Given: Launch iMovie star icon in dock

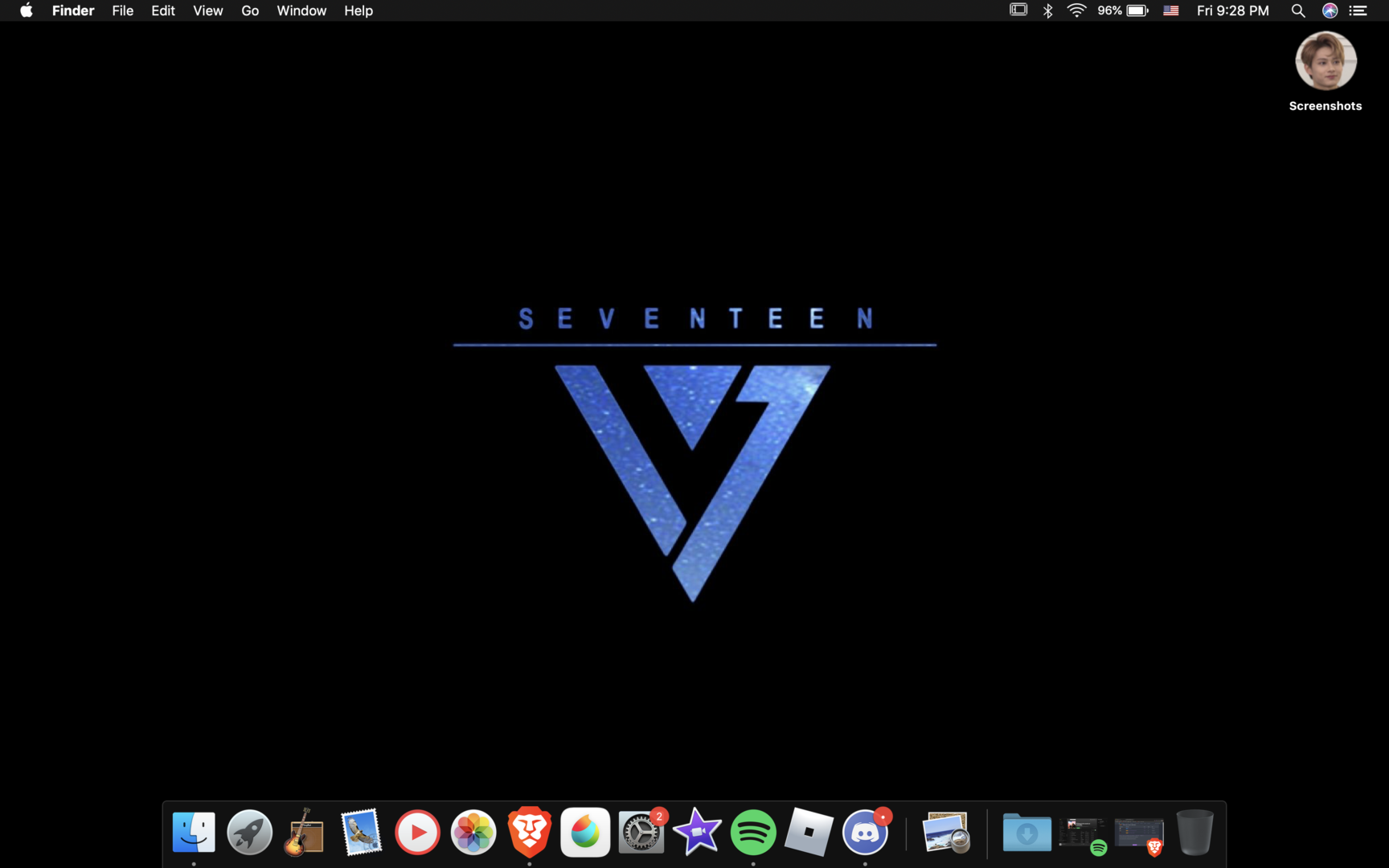Looking at the screenshot, I should click(697, 832).
